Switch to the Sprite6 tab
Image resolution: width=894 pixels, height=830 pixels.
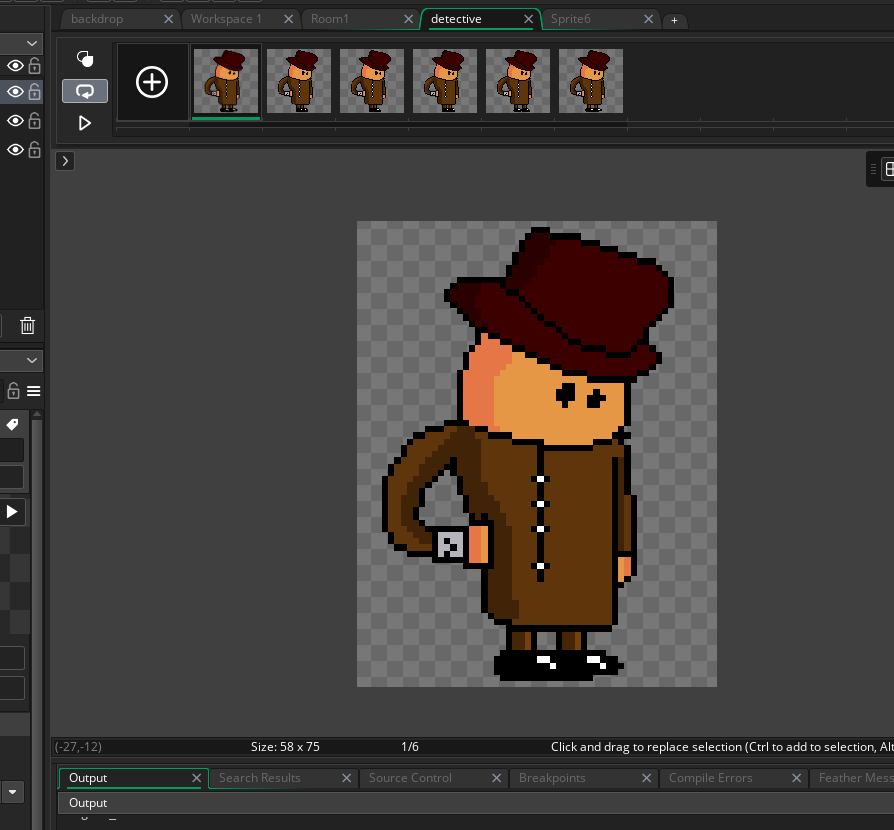570,19
